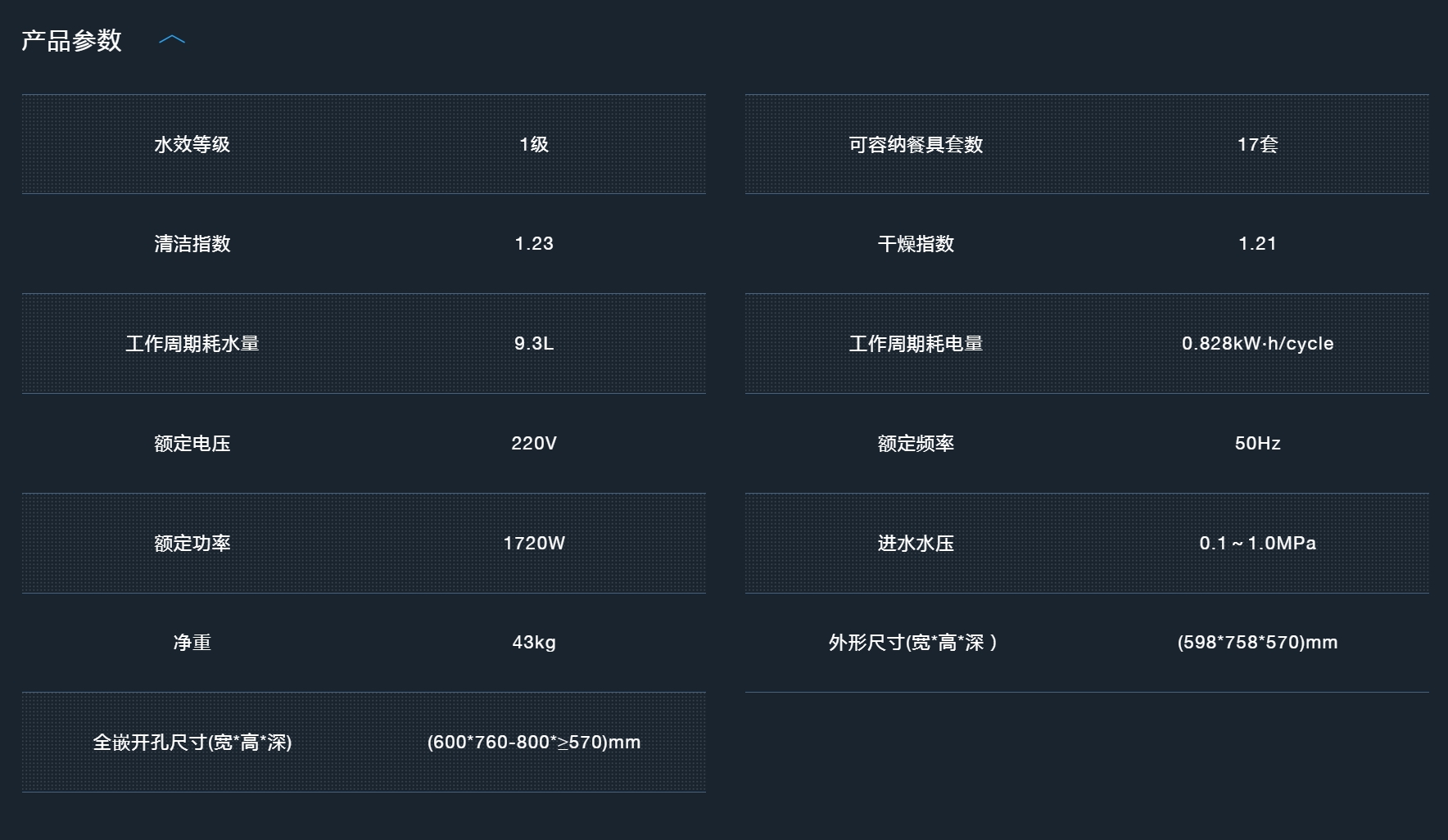The height and width of the screenshot is (840, 1448).
Task: Select the 50Hz rated frequency value
Action: tap(1257, 444)
